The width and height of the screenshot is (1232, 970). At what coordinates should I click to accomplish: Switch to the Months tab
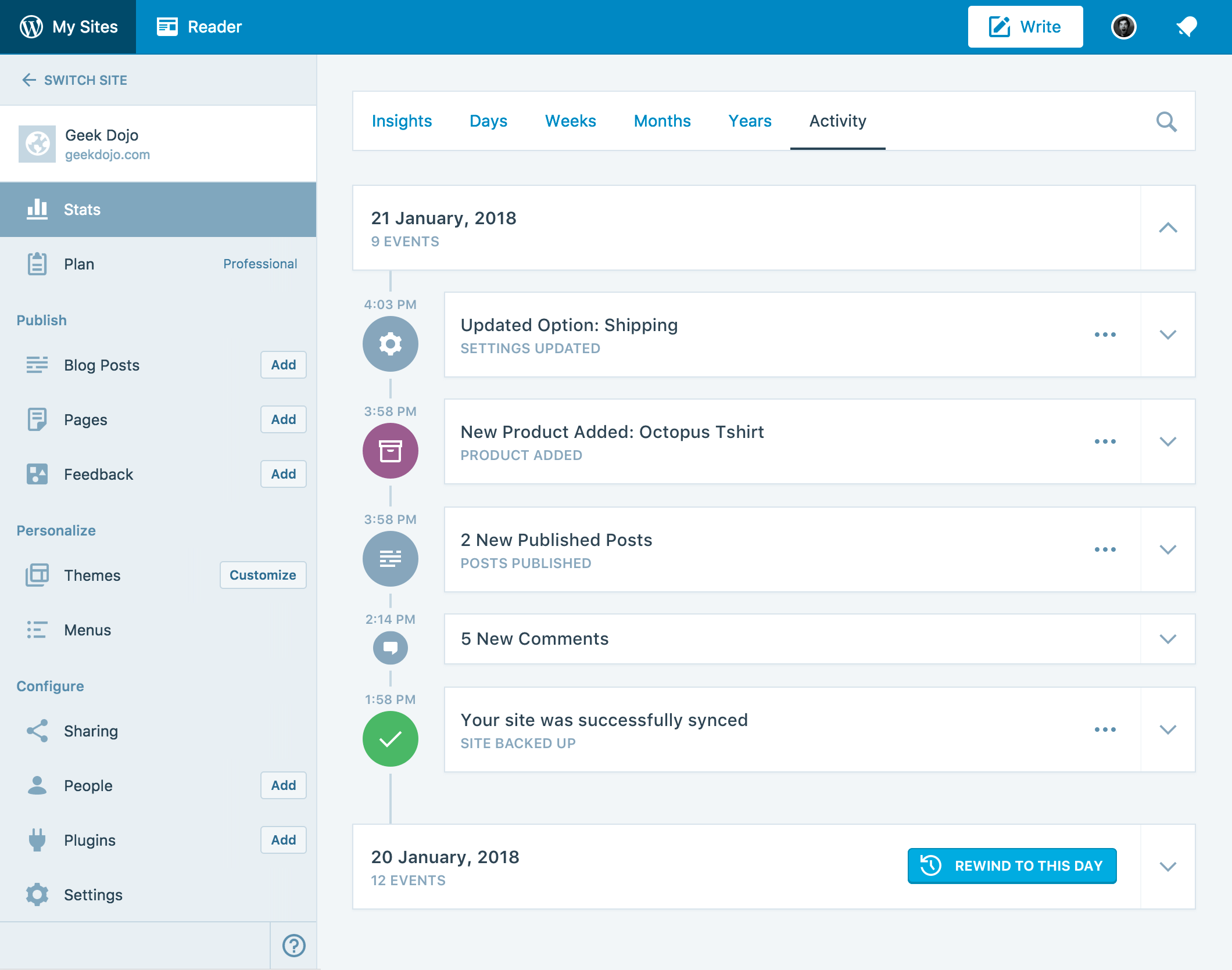coord(662,121)
